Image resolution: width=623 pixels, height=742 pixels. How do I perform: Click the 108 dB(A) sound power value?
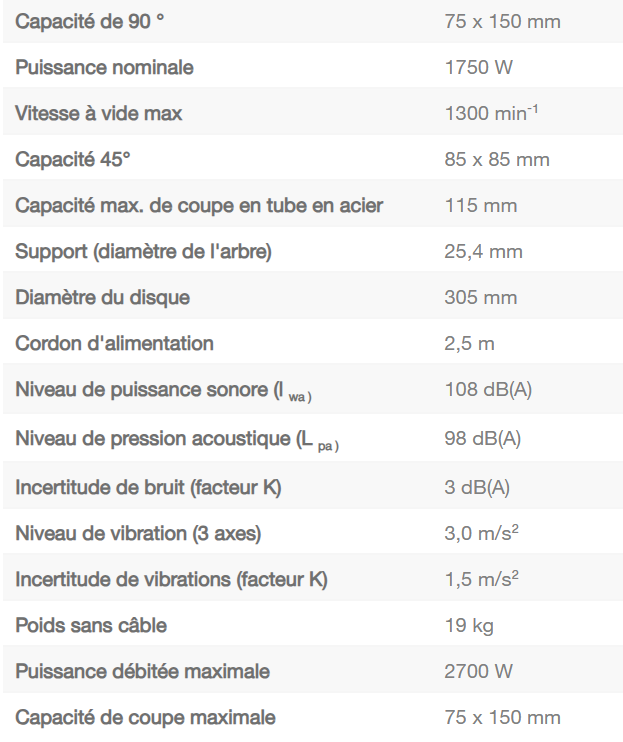[x=488, y=390]
